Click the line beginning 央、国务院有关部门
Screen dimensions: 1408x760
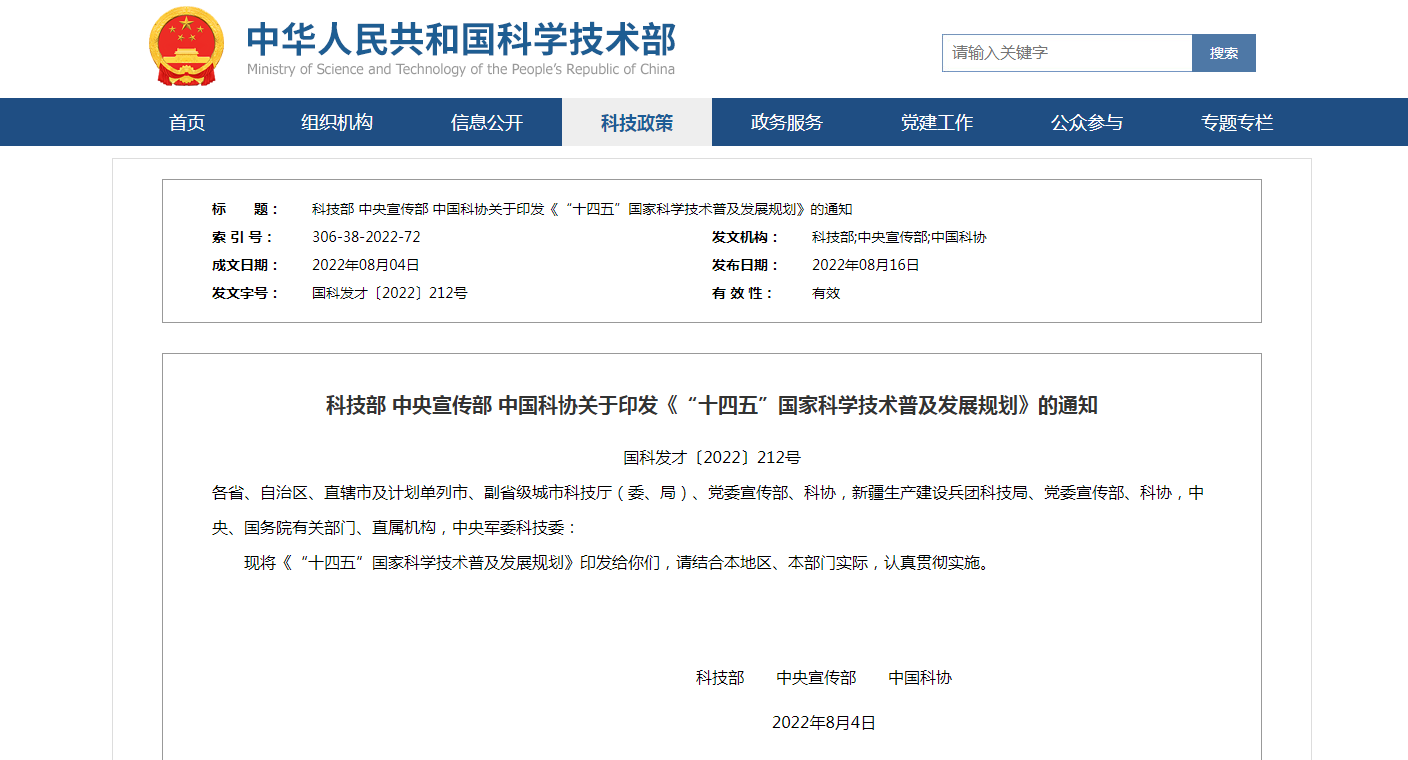click(395, 527)
